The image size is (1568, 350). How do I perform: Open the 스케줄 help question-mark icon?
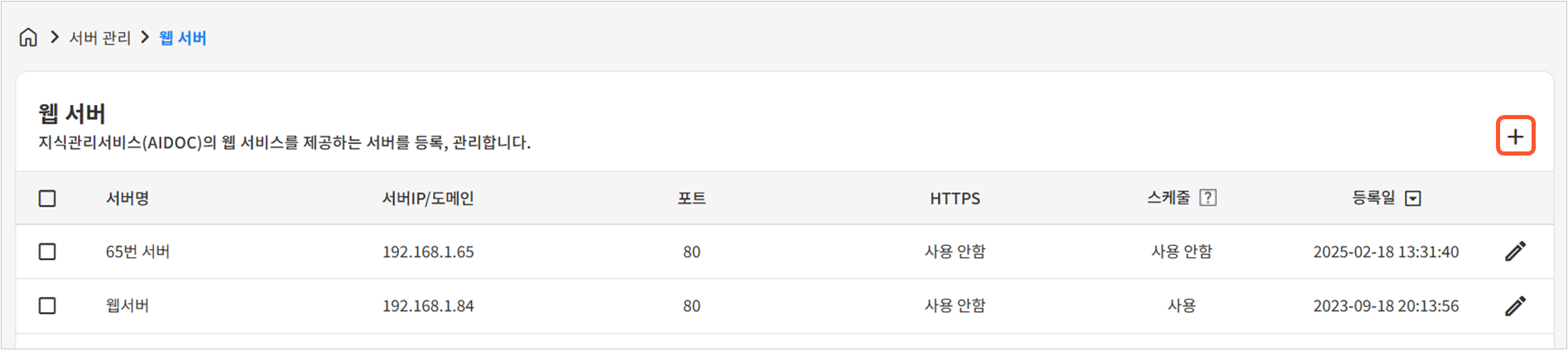pyautogui.click(x=1208, y=198)
